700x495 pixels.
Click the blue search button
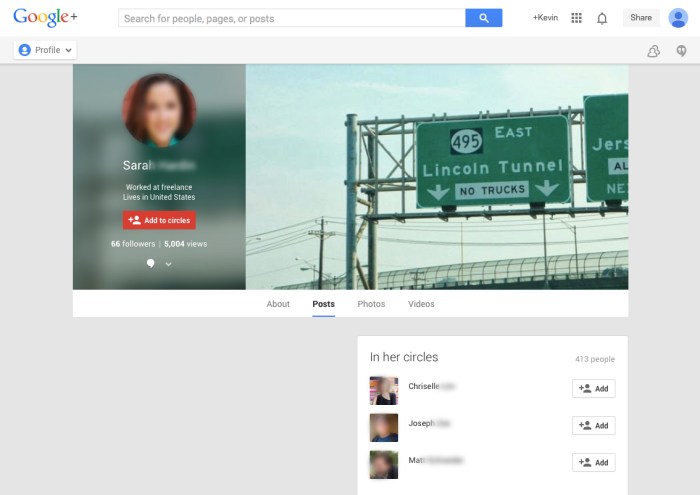484,18
